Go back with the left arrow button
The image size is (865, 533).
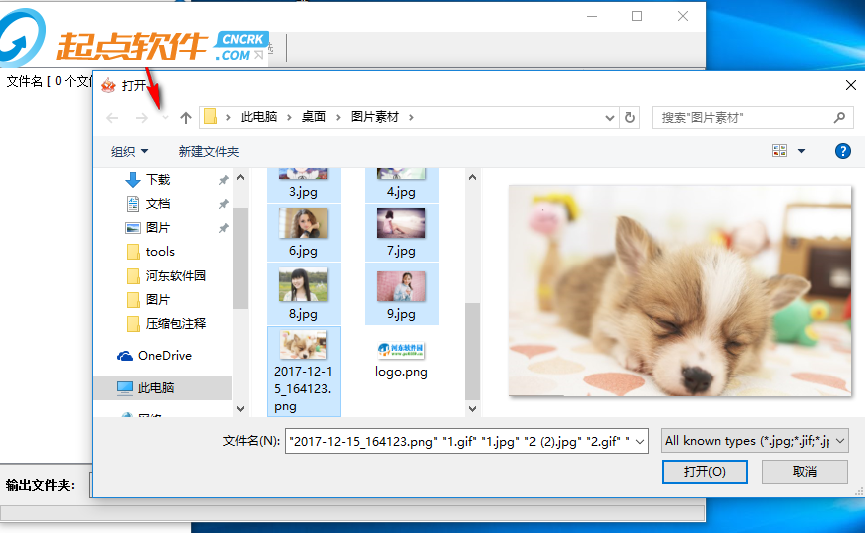113,118
